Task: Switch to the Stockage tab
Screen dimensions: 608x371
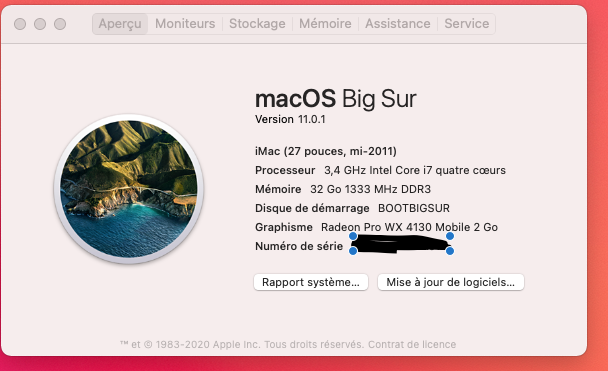Action: [257, 24]
